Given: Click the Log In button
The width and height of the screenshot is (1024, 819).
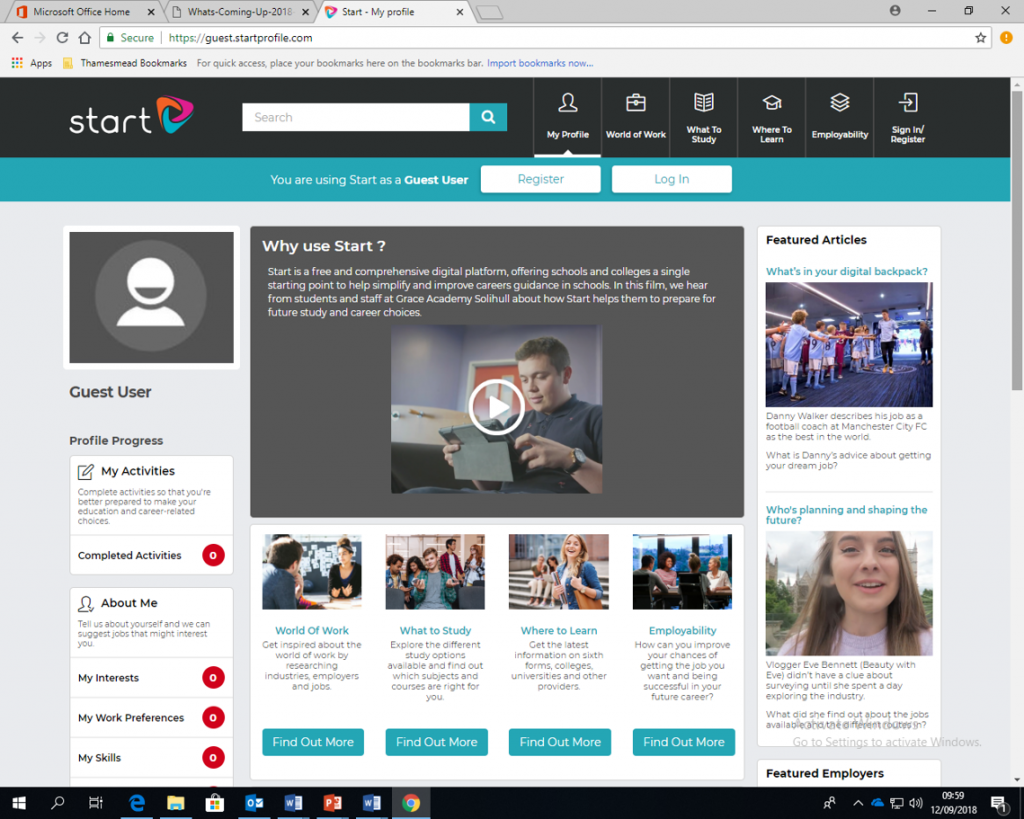Looking at the screenshot, I should point(671,179).
